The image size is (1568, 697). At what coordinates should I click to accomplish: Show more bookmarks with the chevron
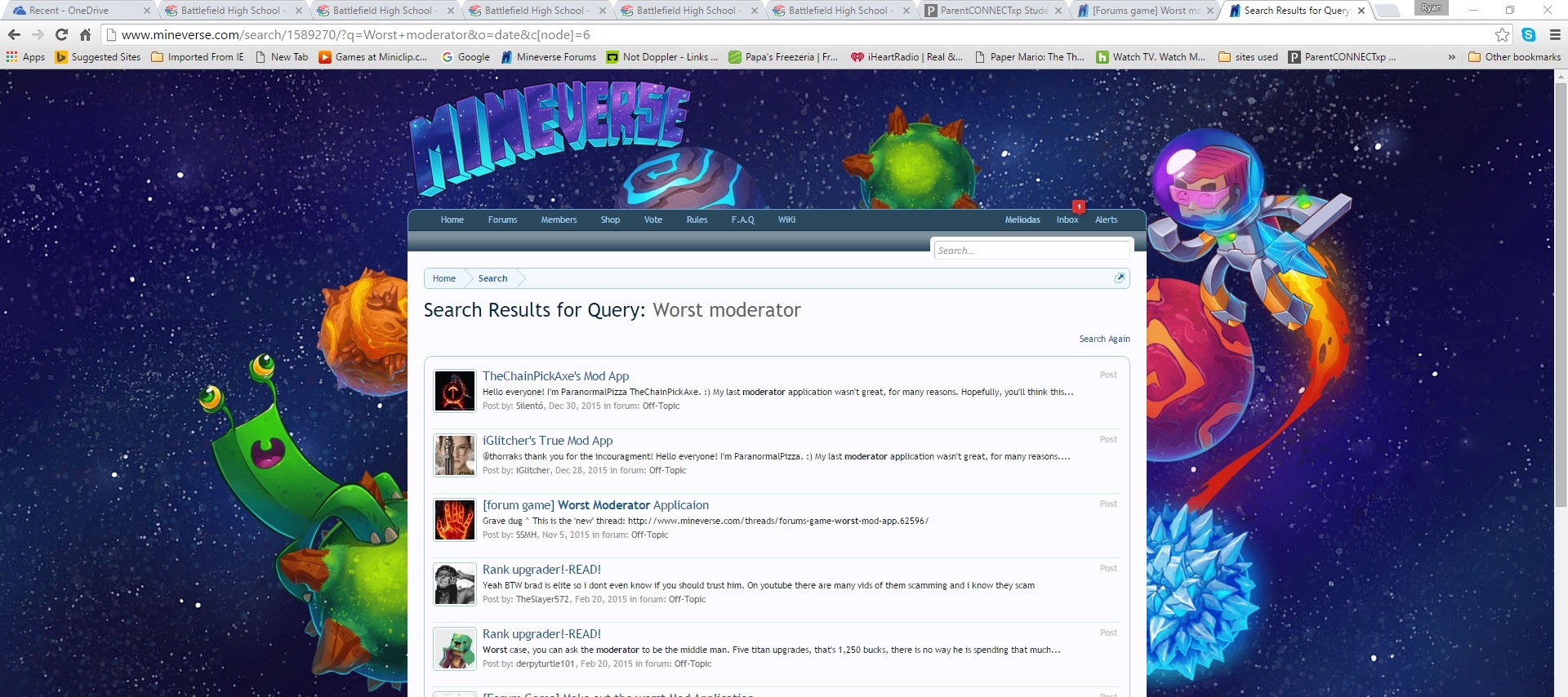pos(1451,57)
